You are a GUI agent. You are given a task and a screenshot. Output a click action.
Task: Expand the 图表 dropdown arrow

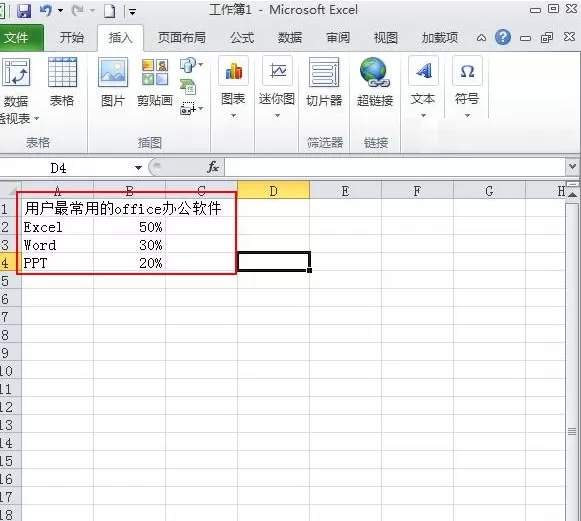point(233,116)
